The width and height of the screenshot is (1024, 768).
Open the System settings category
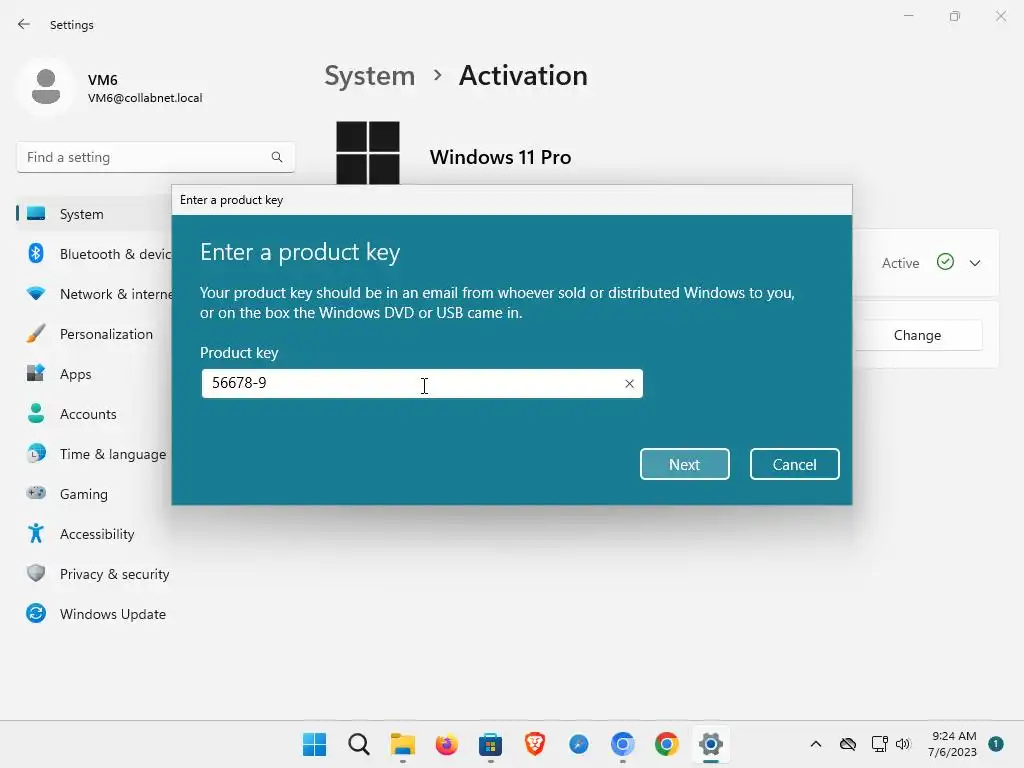coord(95,214)
